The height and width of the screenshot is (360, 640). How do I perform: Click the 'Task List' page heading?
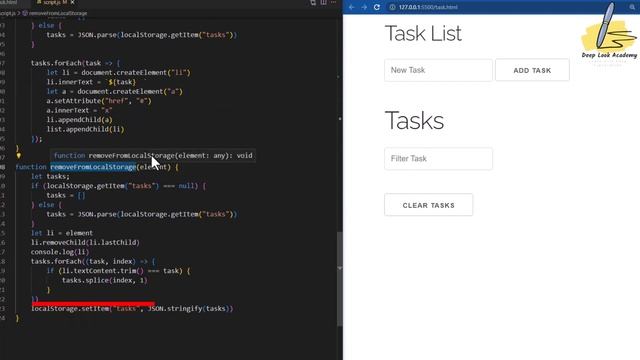point(423,33)
